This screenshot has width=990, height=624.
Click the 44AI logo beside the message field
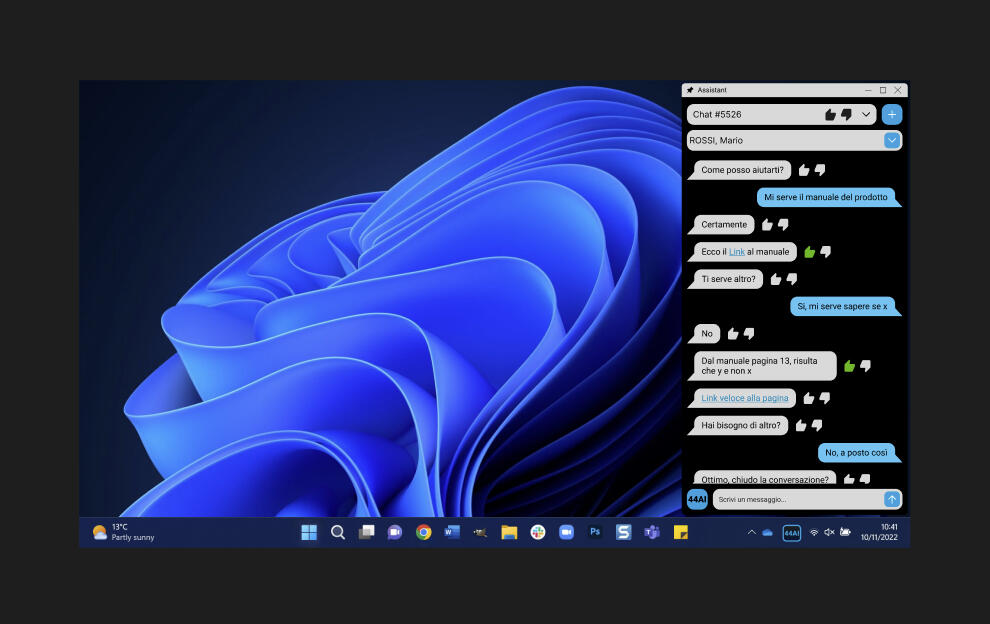(697, 499)
